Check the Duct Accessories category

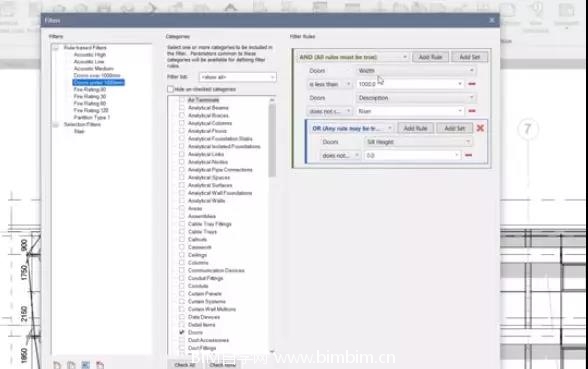coord(182,340)
